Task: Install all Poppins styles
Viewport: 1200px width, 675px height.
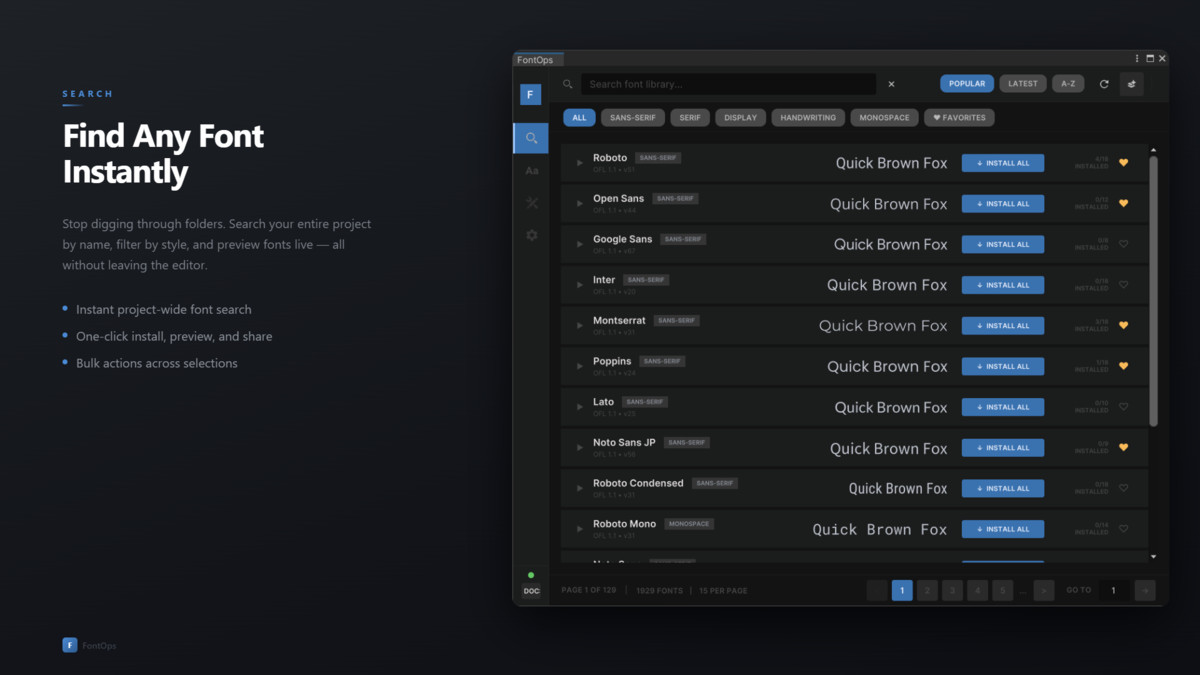Action: [1003, 366]
